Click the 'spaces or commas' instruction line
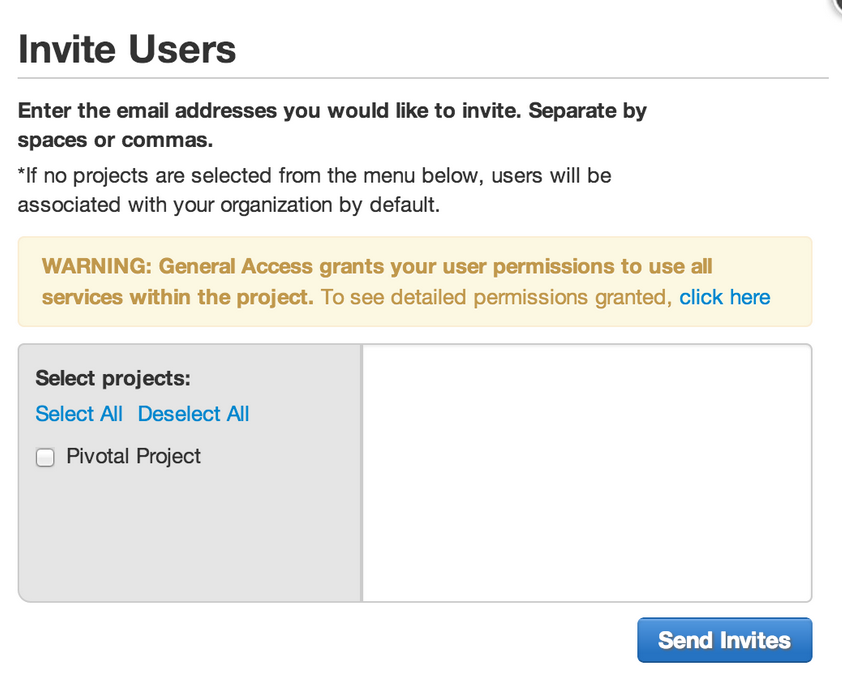Image resolution: width=842 pixels, height=680 pixels. (115, 140)
